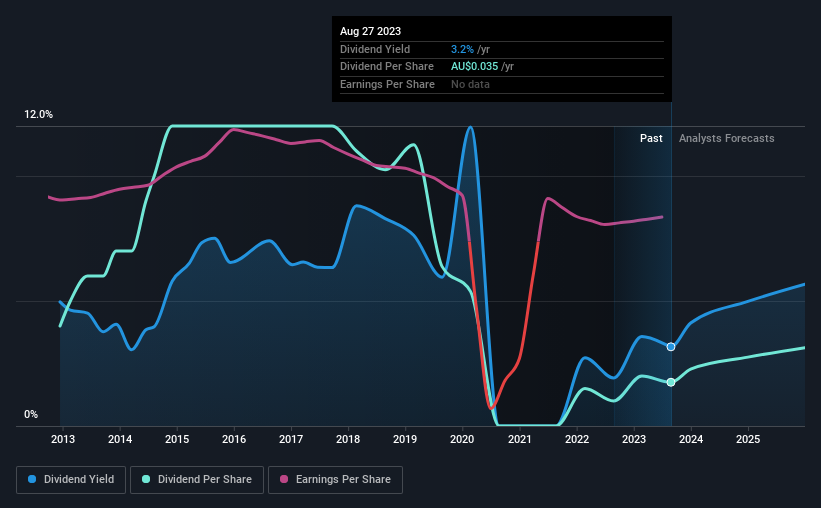Click the blue Dividend Yield legend dot
Screen dimensions: 821x508
click(x=32, y=479)
